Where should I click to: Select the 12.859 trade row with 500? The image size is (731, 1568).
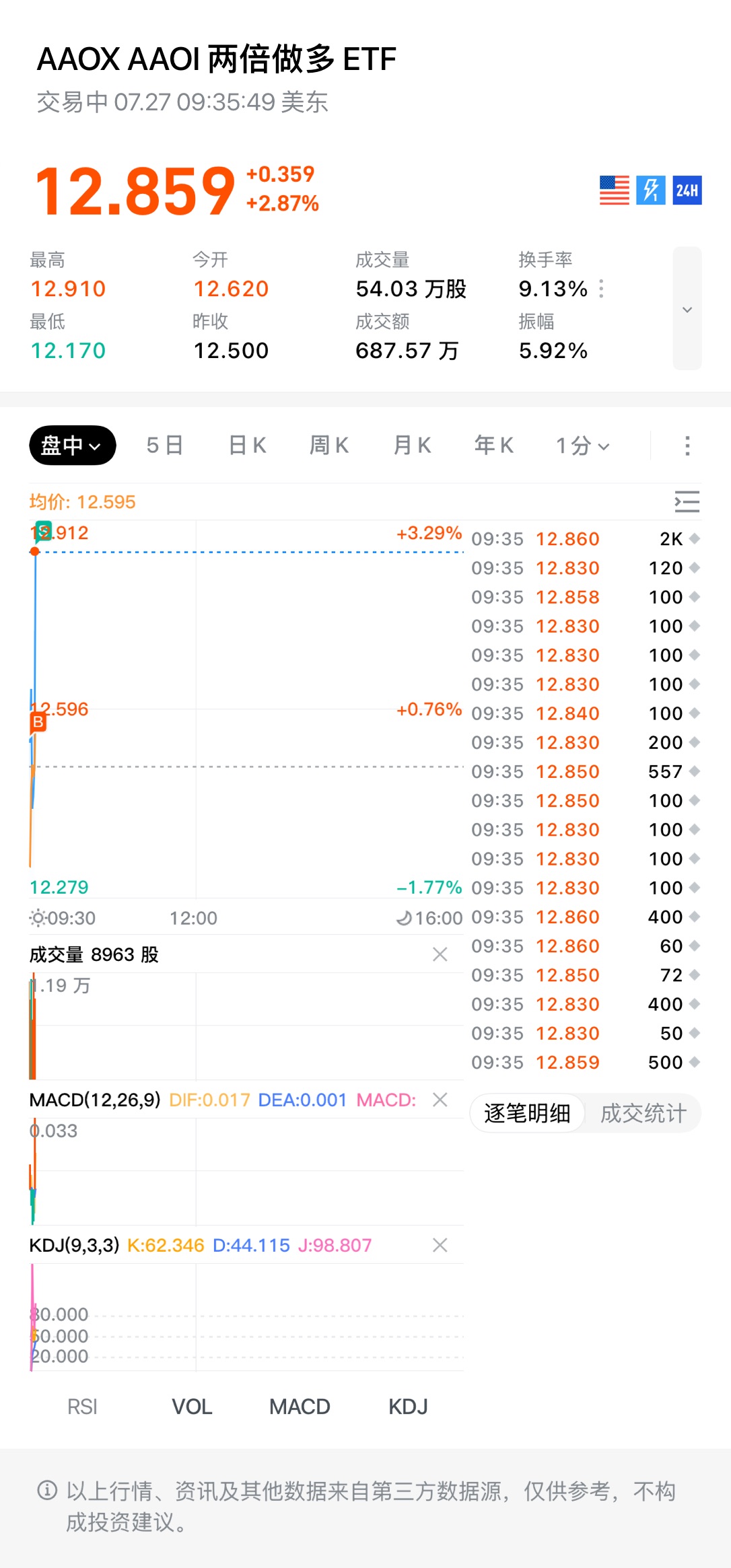586,1062
